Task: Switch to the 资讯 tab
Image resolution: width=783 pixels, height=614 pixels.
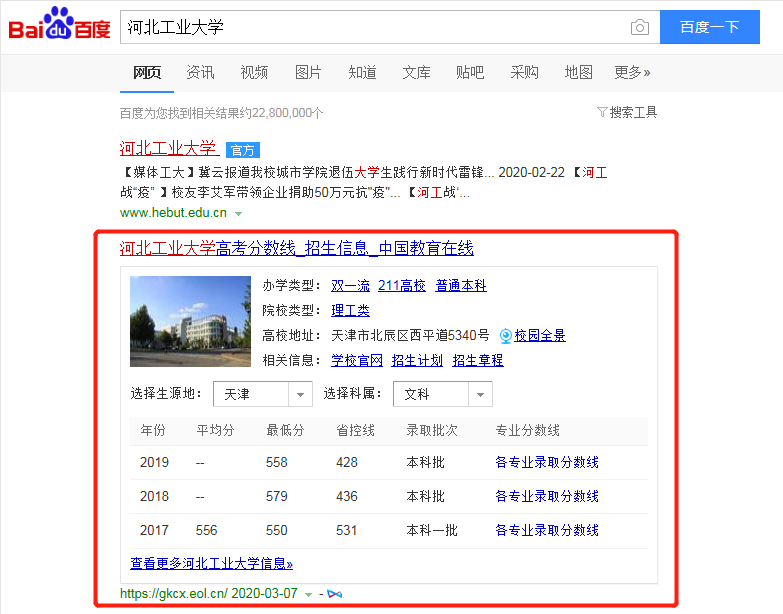Action: (x=200, y=73)
